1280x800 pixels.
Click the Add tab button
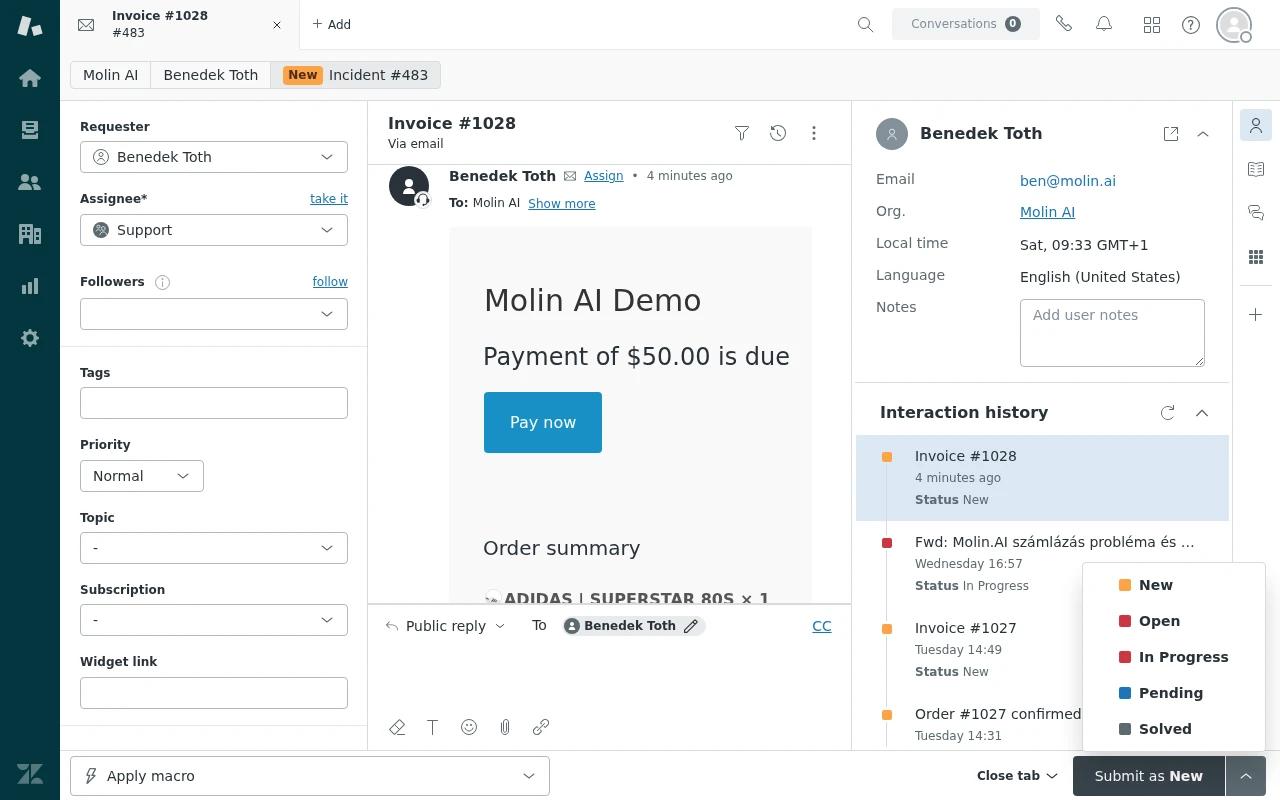331,25
